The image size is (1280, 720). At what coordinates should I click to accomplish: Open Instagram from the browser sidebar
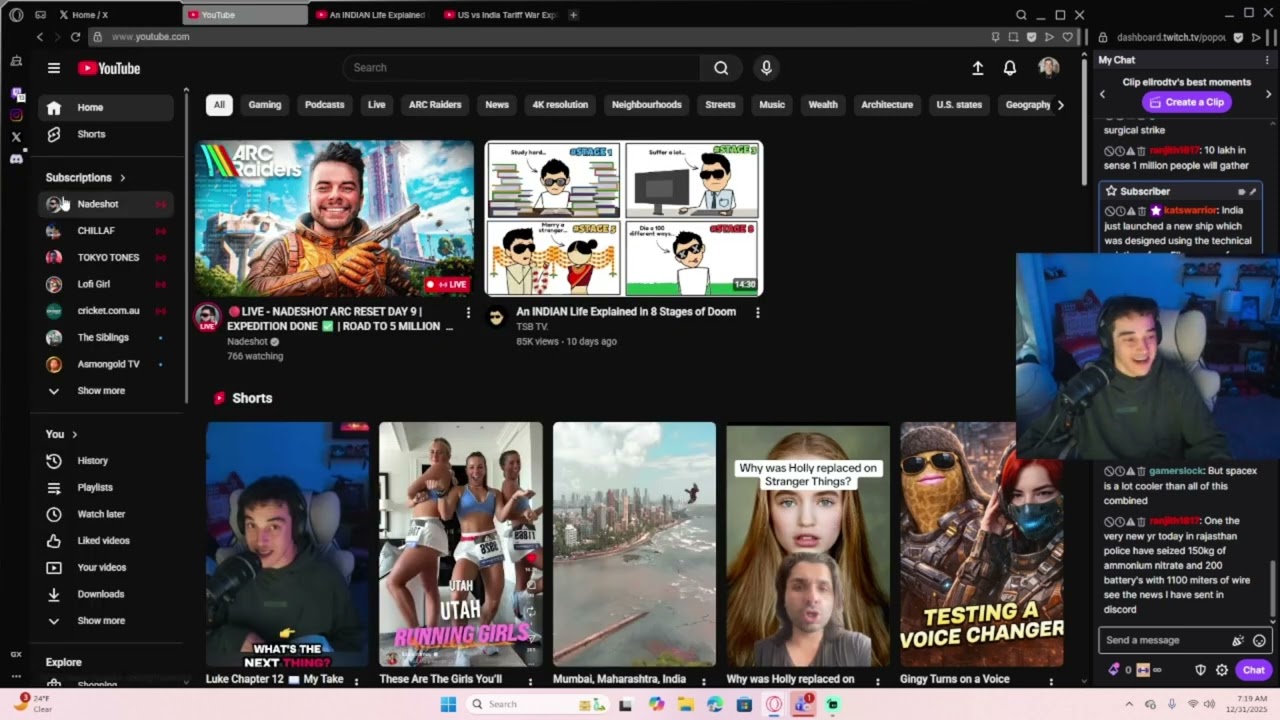pyautogui.click(x=16, y=115)
